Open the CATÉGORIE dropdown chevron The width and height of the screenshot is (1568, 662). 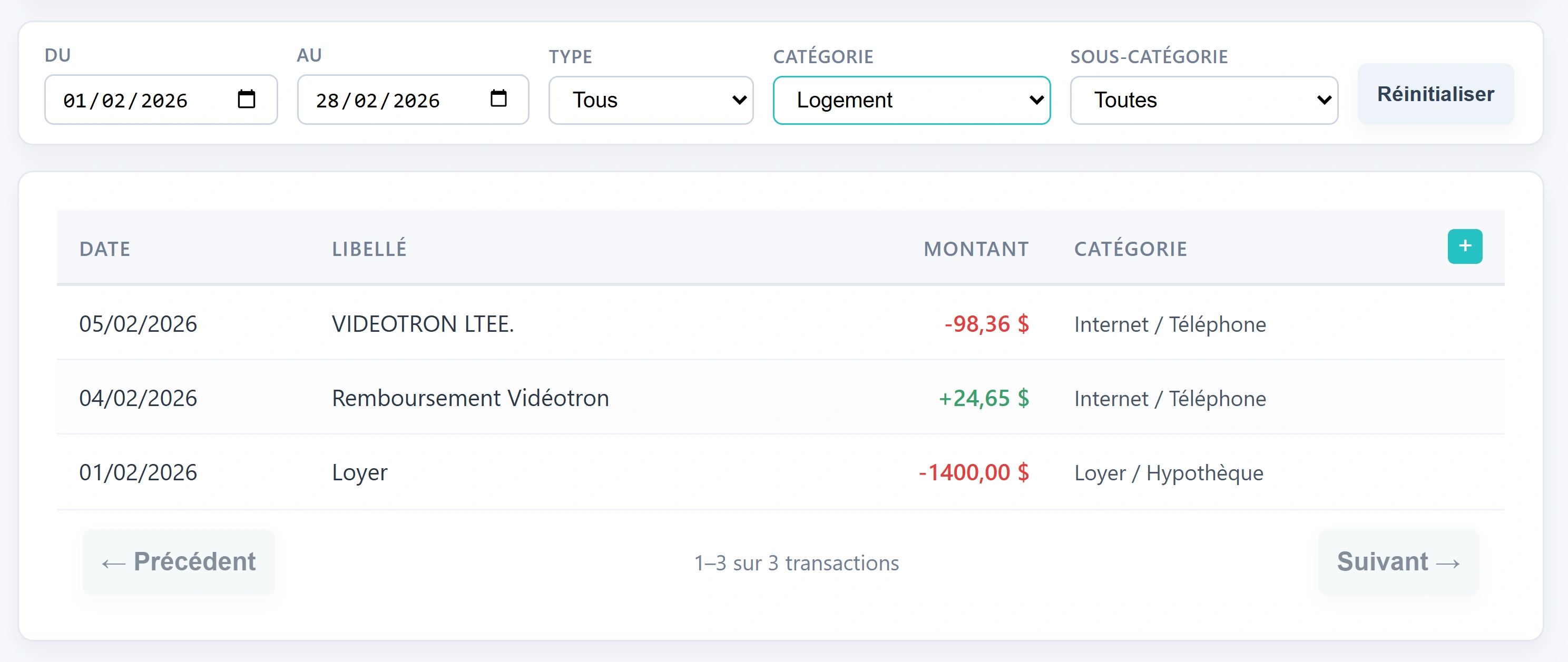coord(1036,100)
